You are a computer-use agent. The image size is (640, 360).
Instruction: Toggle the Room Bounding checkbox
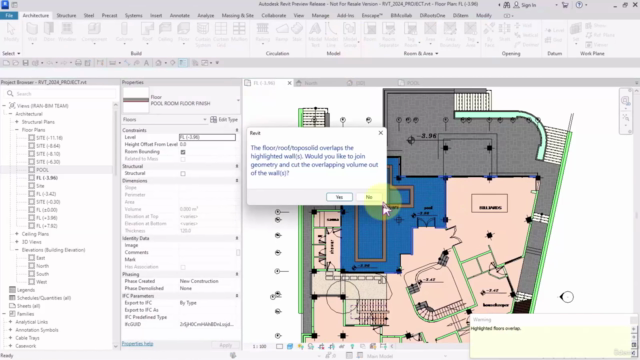[183, 152]
